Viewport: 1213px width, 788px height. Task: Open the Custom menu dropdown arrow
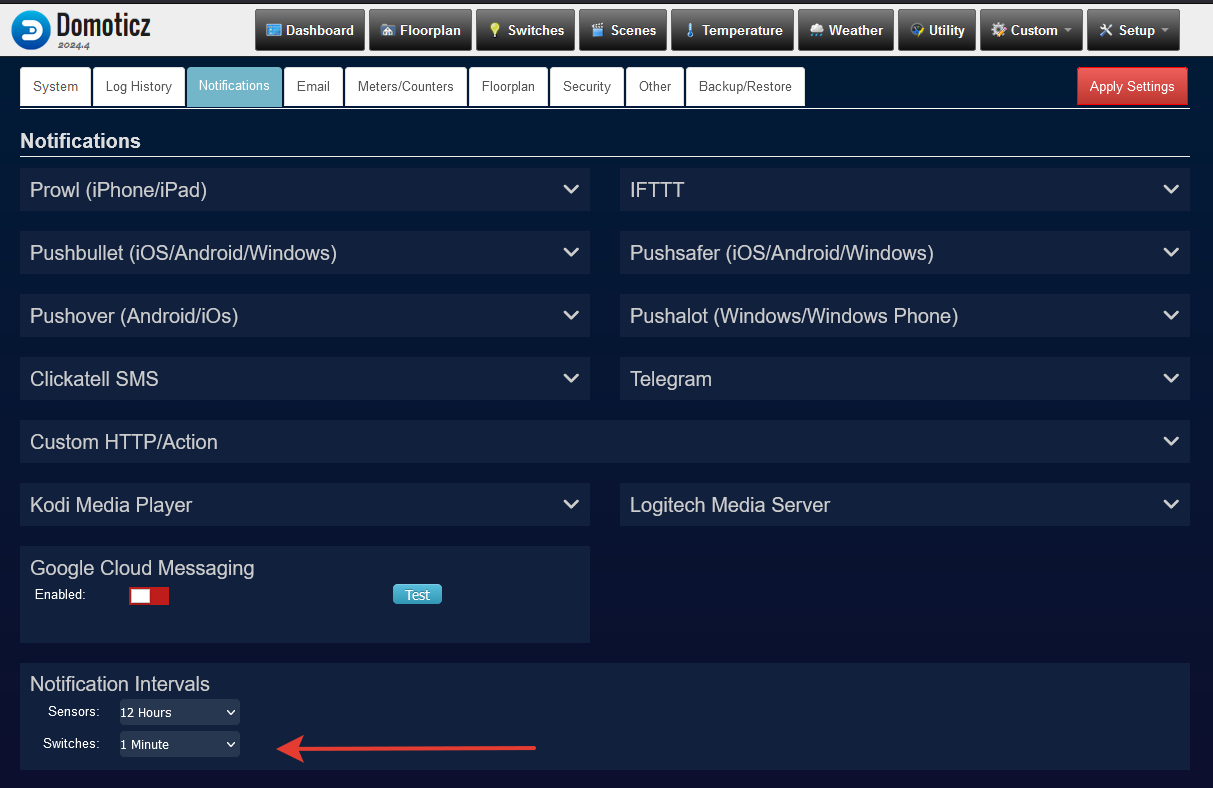[x=1067, y=30]
